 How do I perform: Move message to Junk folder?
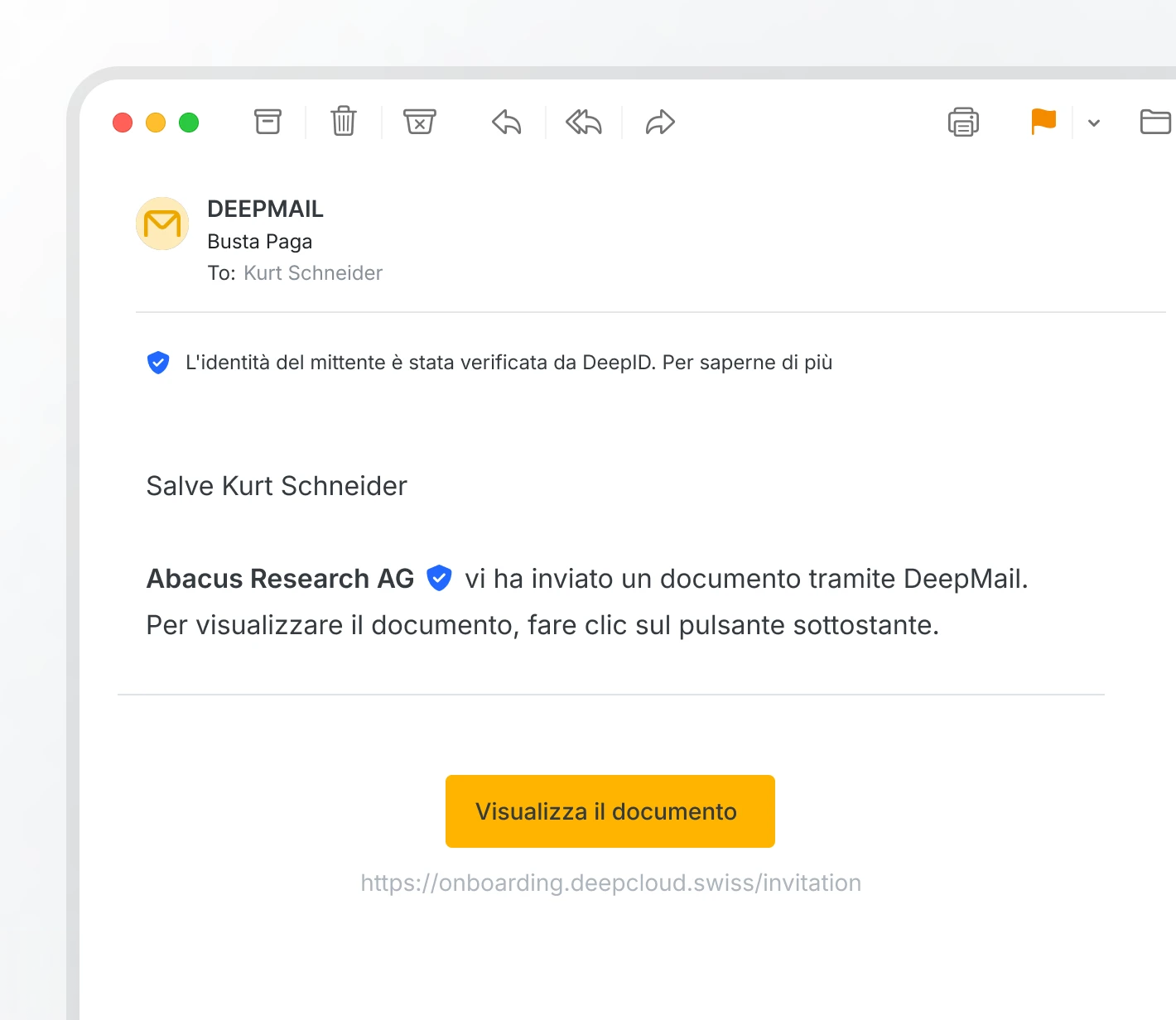click(x=420, y=123)
